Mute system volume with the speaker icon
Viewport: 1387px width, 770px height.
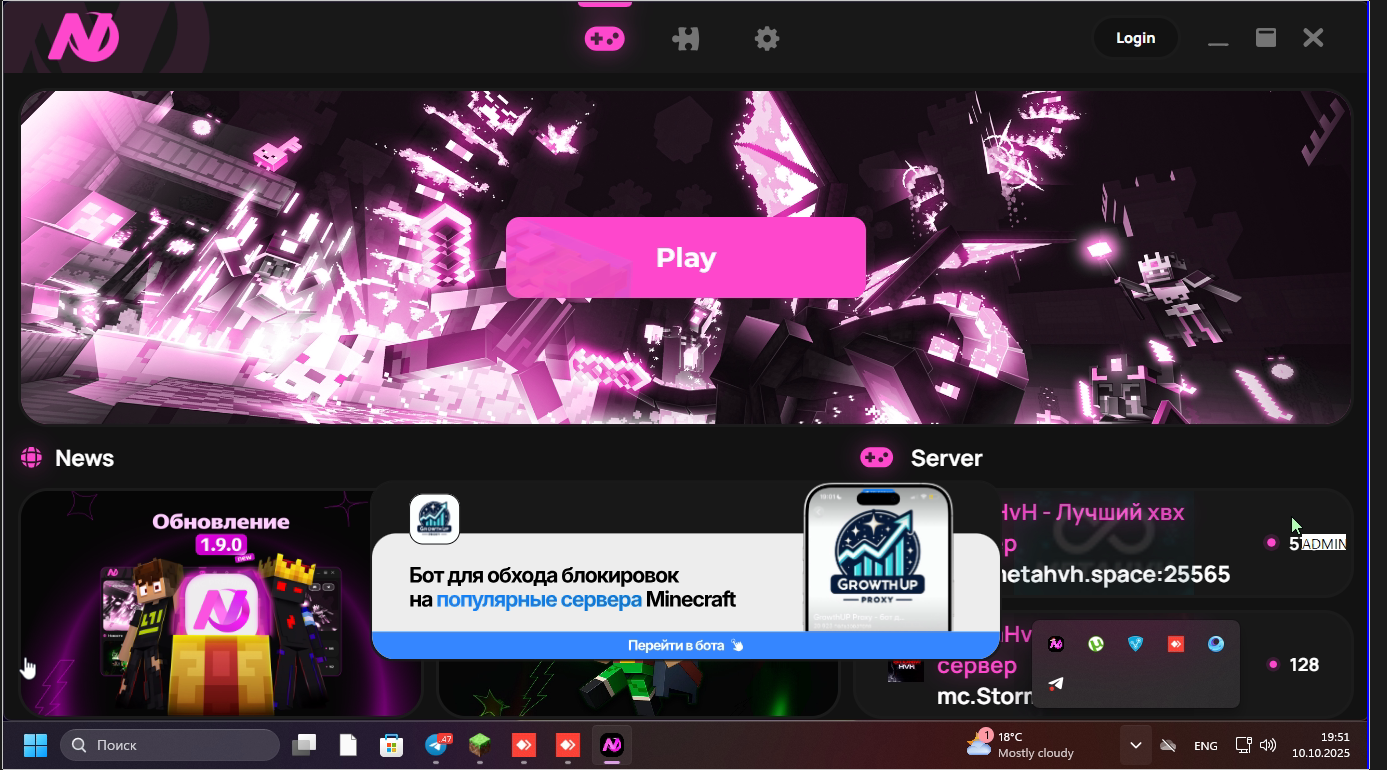(x=1268, y=745)
